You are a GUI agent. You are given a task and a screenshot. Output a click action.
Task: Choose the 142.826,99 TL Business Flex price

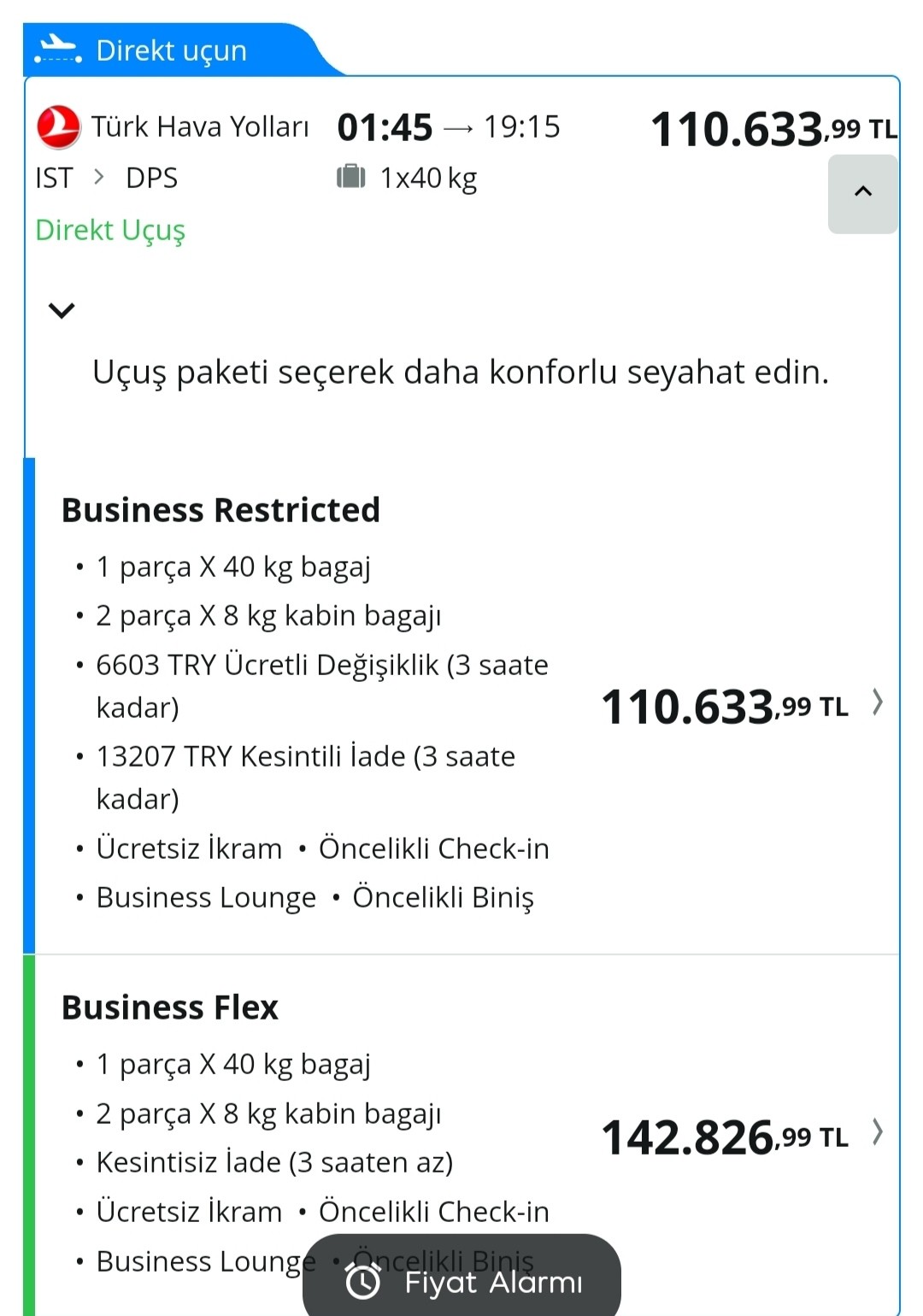point(725,1137)
